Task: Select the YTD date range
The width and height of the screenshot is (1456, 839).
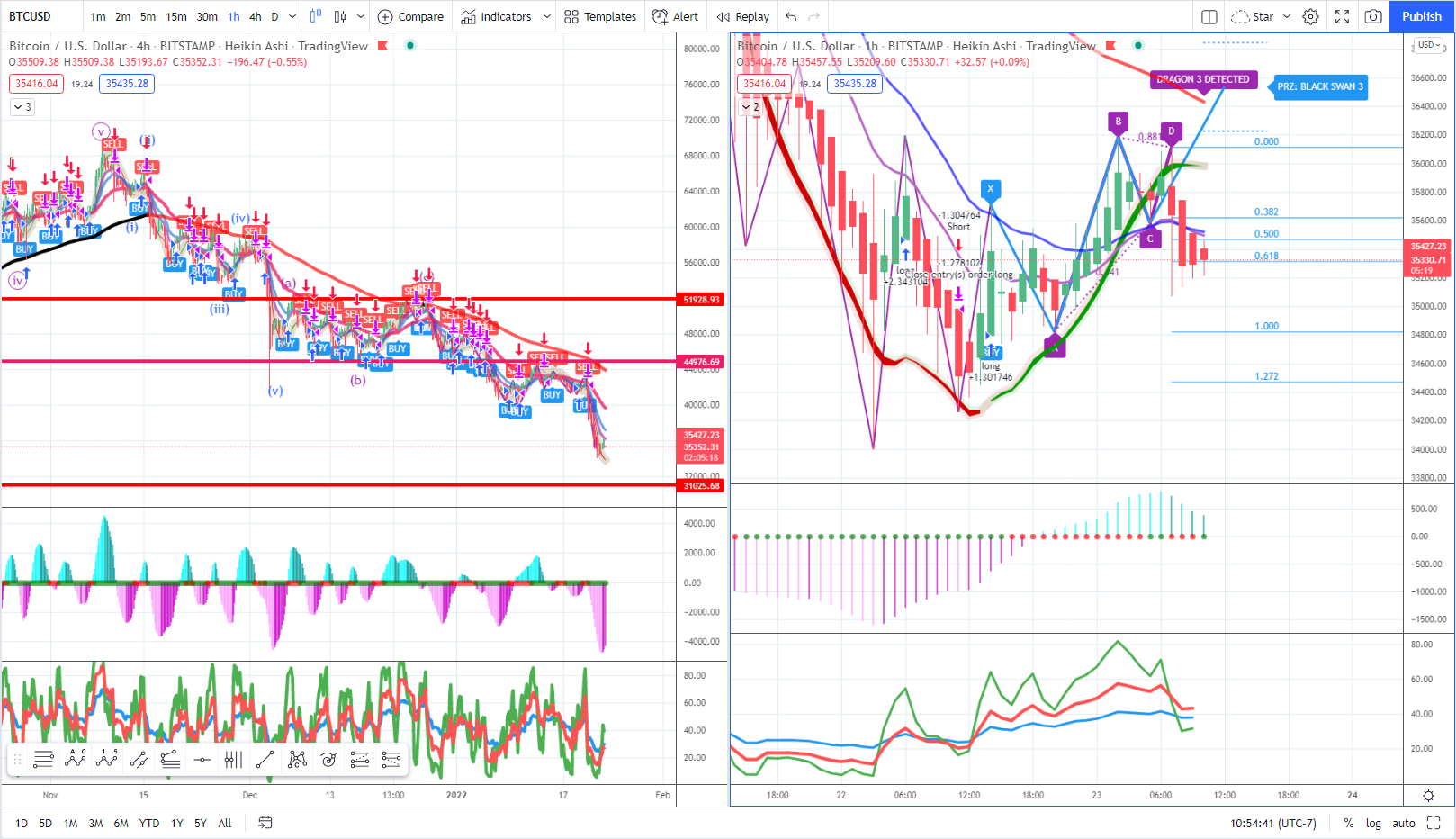Action: click(x=149, y=823)
